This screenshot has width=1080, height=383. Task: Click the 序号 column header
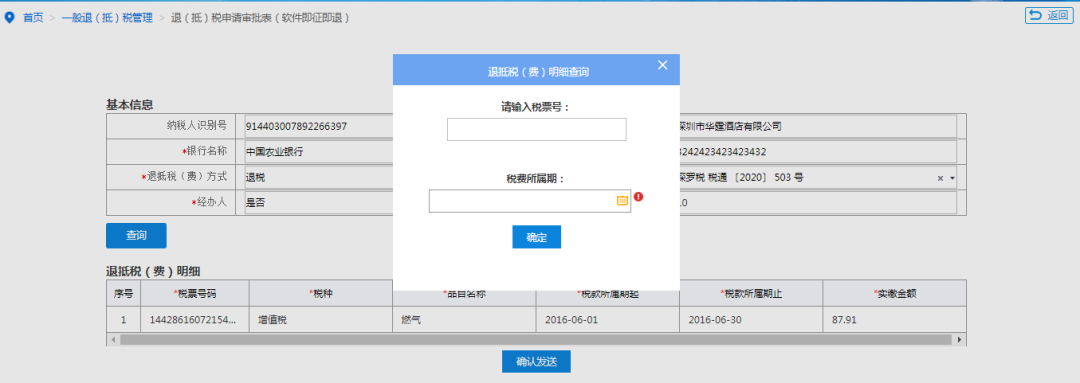tap(124, 293)
